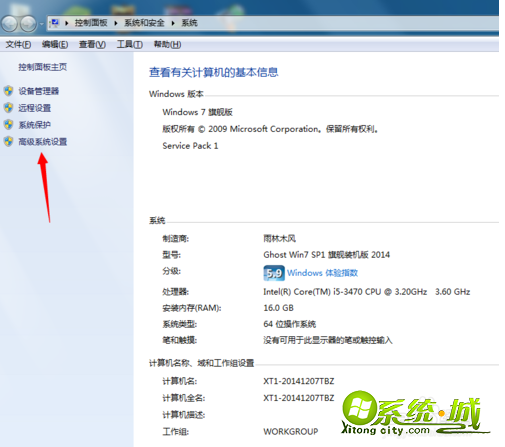This screenshot has height=447, width=505.
Task: Open the 文件(F) menu
Action: pos(18,44)
